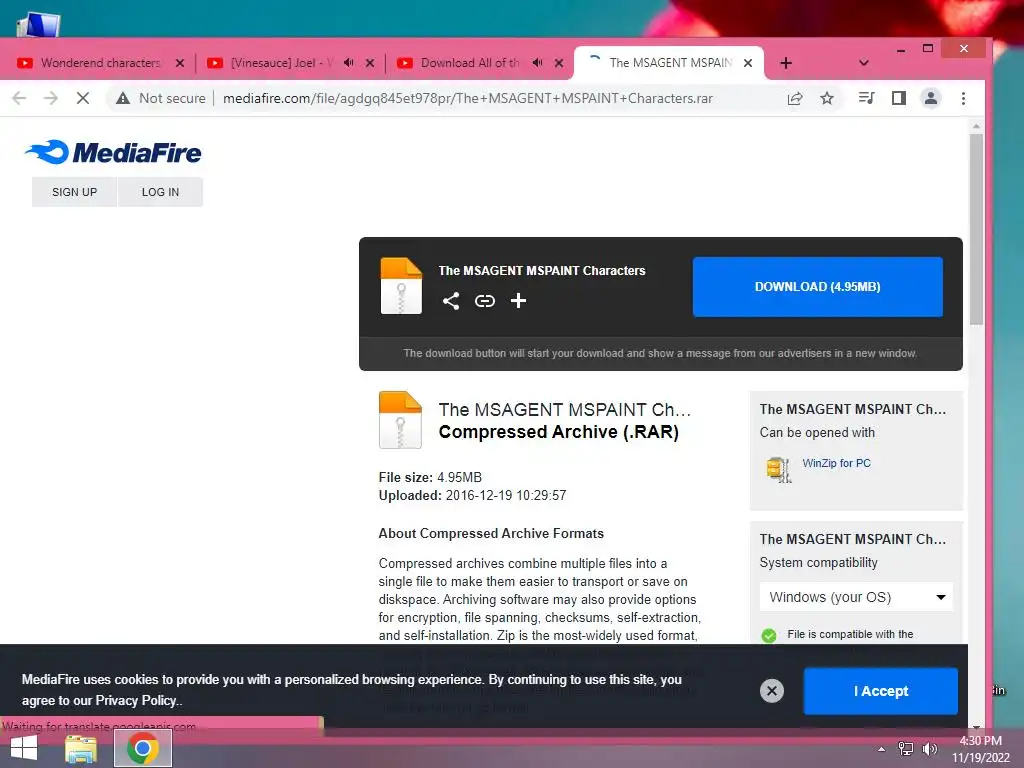Image resolution: width=1024 pixels, height=768 pixels.
Task: Click the MediaFire logo
Action: [x=114, y=152]
